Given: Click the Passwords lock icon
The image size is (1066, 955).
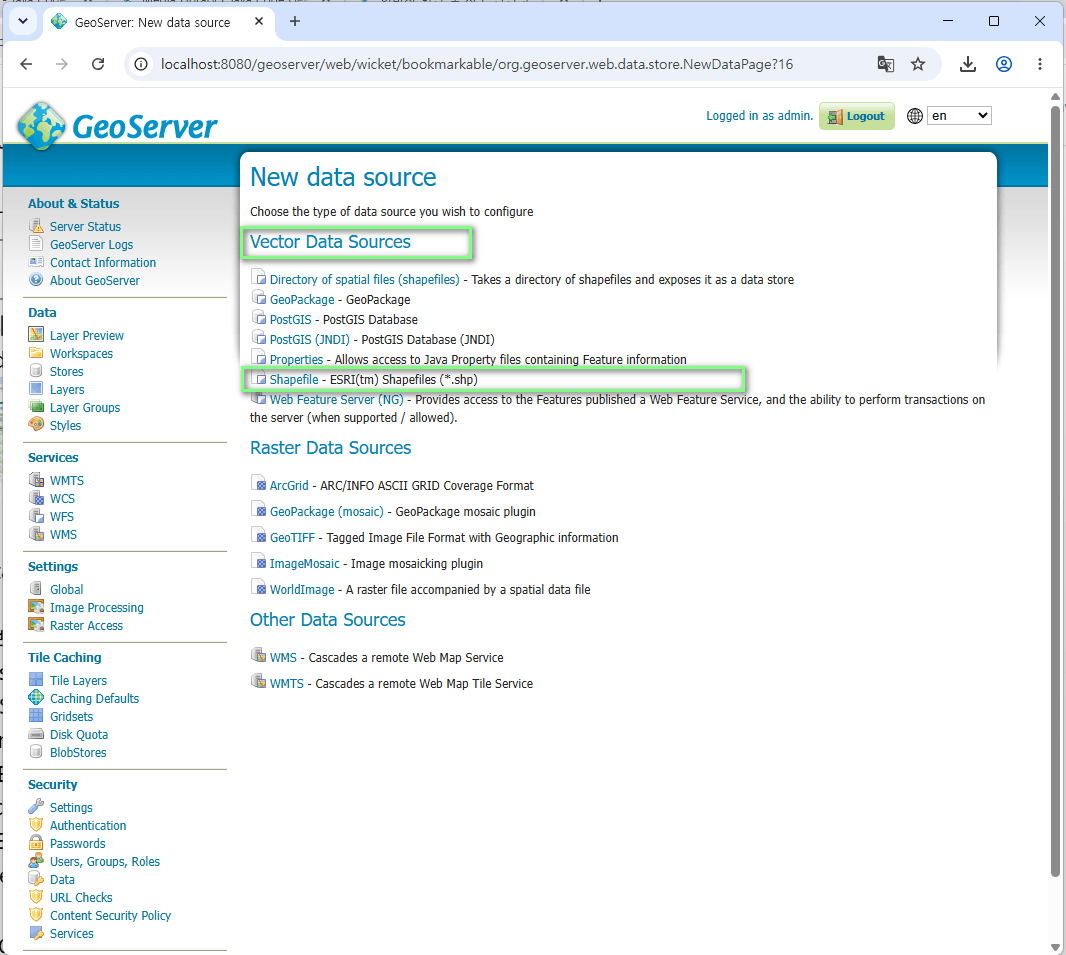Looking at the screenshot, I should 36,843.
